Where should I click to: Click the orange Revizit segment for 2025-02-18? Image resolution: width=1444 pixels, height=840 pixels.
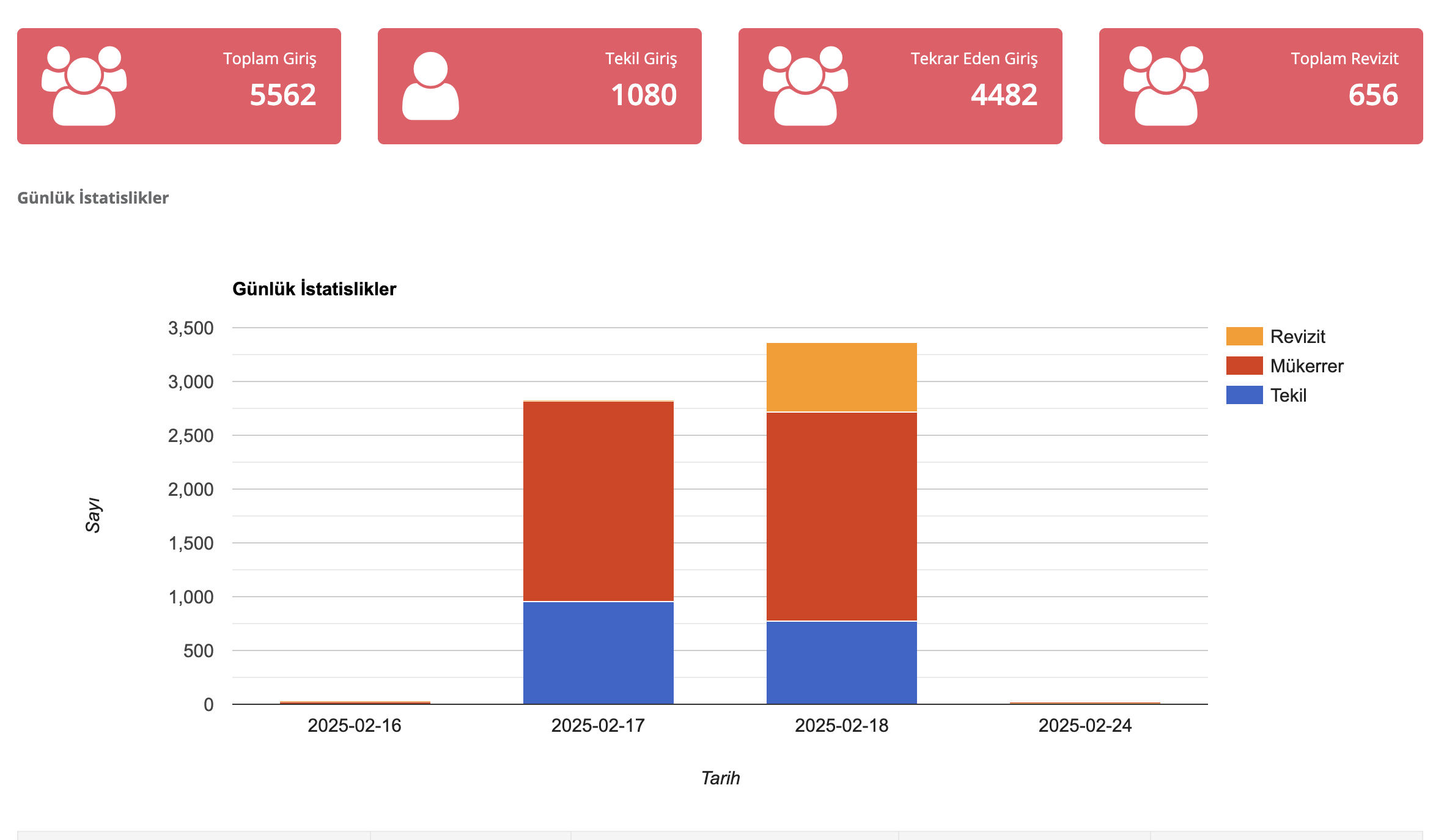[841, 377]
